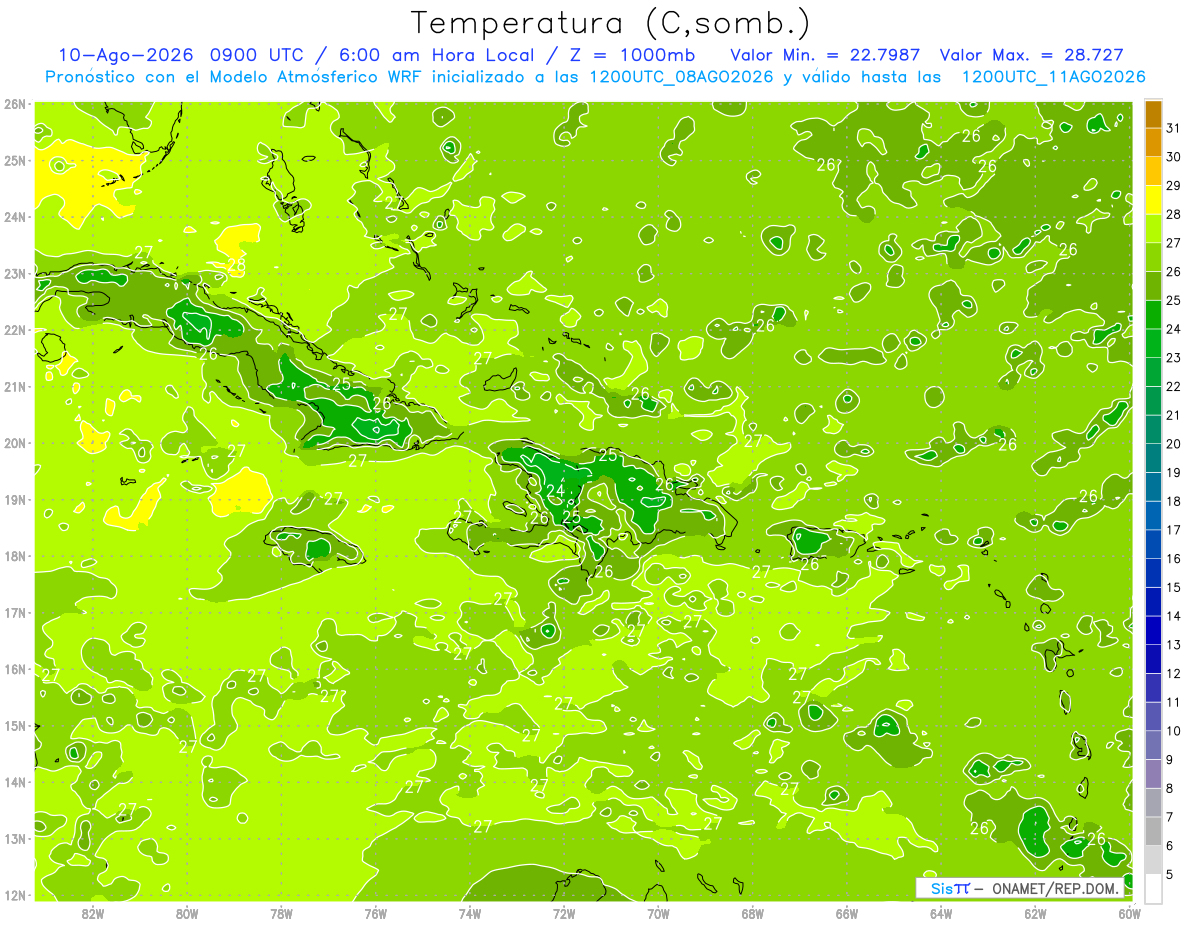1200x927 pixels.
Task: Click the 64W longitude axis label
Action: coord(941,913)
